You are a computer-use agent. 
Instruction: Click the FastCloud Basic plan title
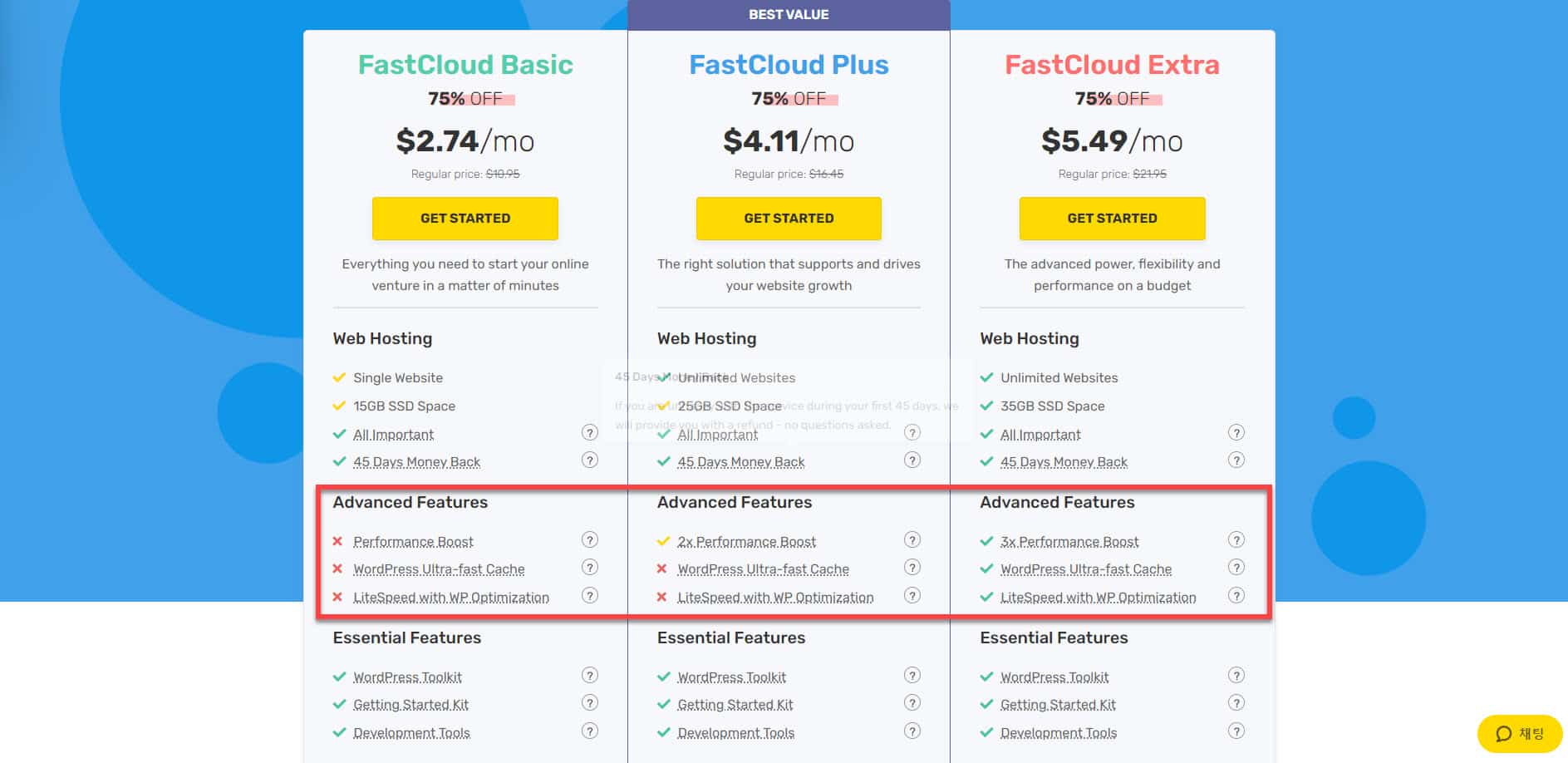[465, 64]
